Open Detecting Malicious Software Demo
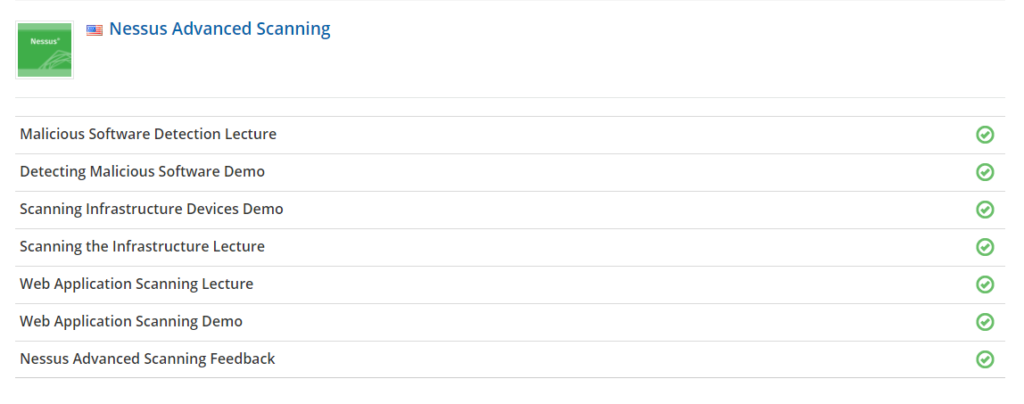This screenshot has width=1024, height=404. 142,171
